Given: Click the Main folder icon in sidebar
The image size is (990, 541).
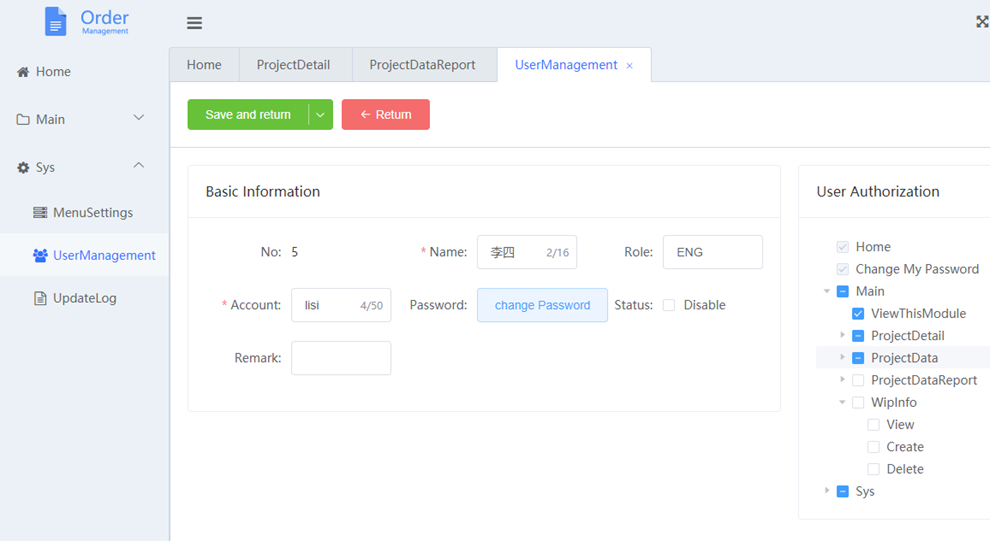Looking at the screenshot, I should coord(23,119).
